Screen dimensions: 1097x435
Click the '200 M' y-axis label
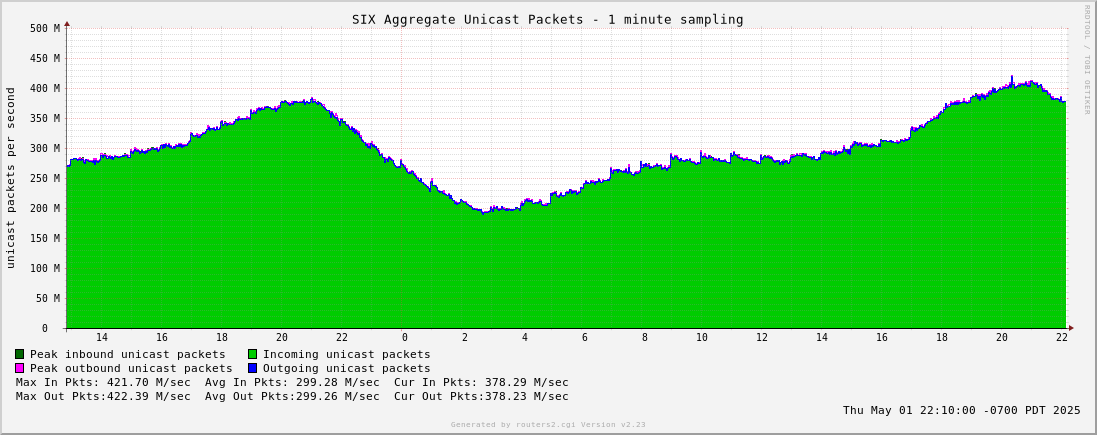coord(45,208)
